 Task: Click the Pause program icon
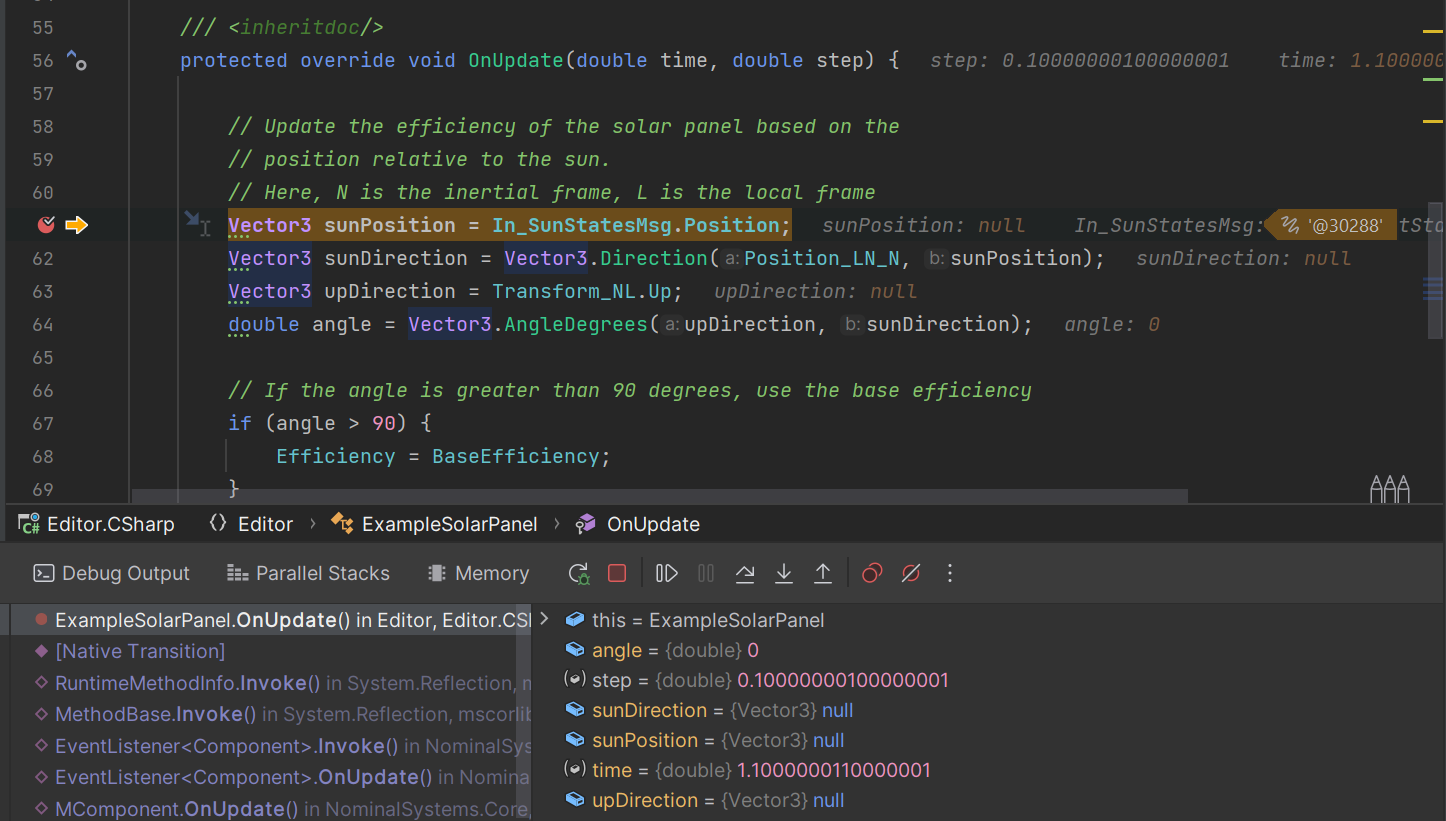tap(706, 573)
